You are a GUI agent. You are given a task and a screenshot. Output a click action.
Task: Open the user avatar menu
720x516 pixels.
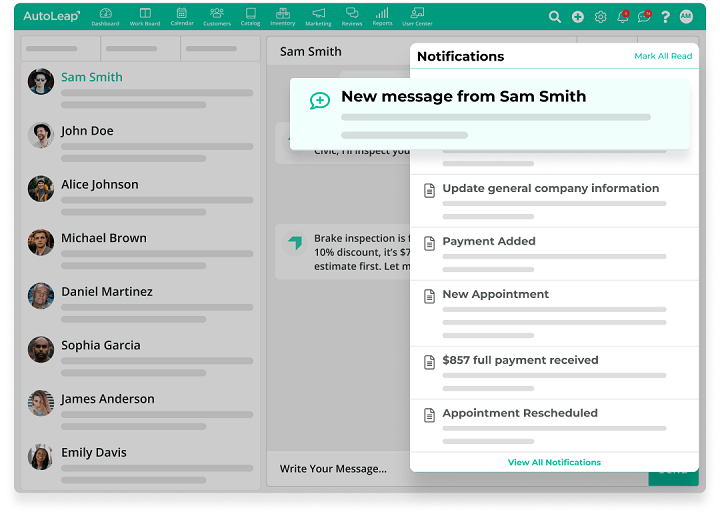pos(686,17)
